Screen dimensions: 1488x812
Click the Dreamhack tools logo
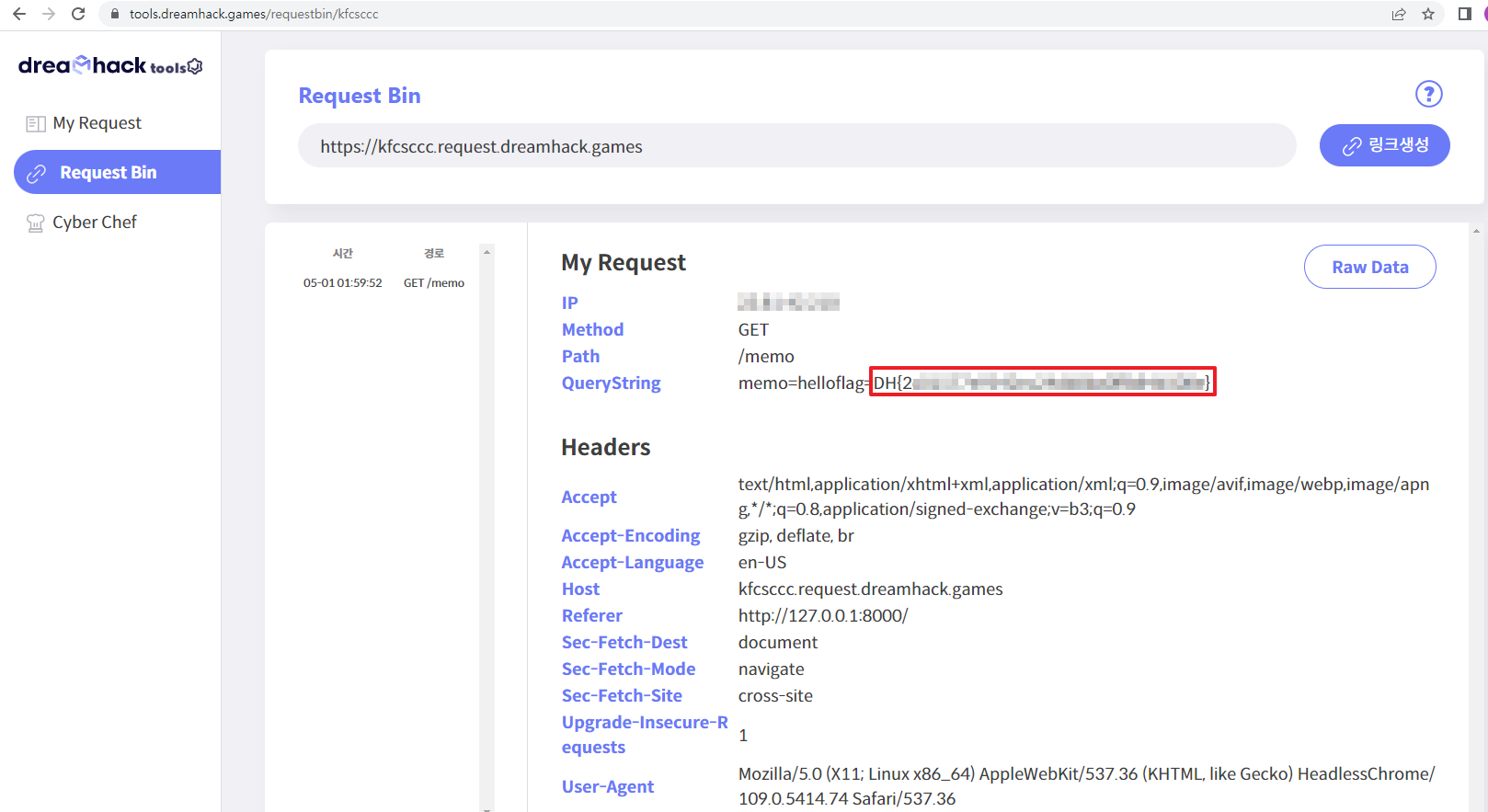pos(110,65)
